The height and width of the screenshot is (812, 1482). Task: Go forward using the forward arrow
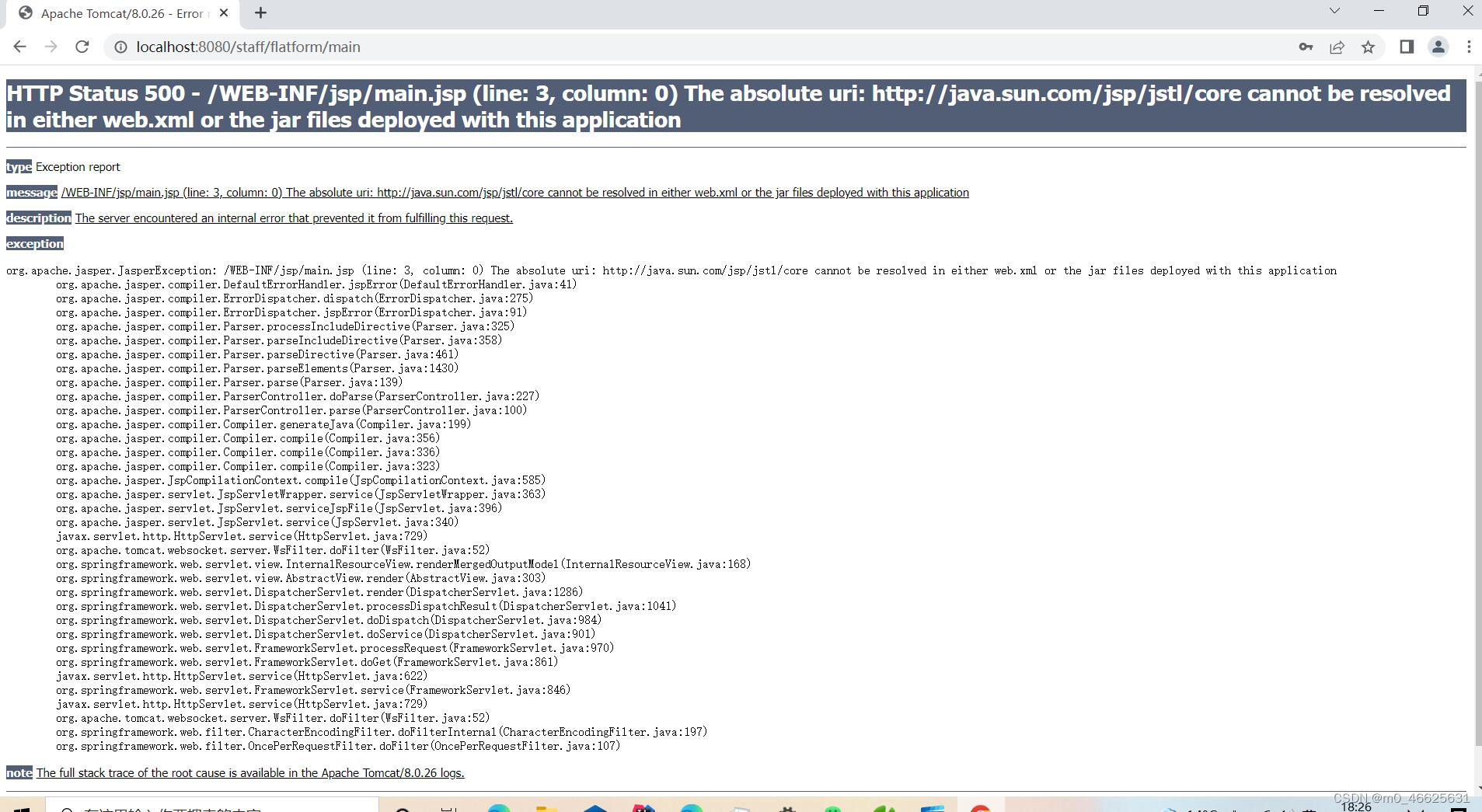(x=51, y=47)
